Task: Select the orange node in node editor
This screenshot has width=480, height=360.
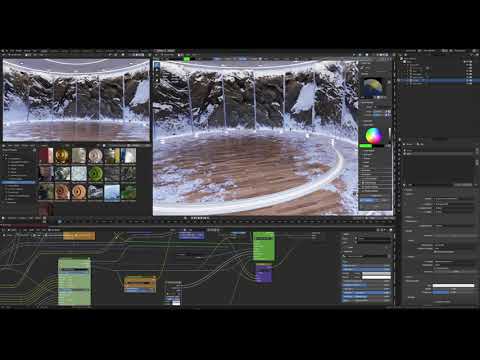Action: pyautogui.click(x=140, y=284)
